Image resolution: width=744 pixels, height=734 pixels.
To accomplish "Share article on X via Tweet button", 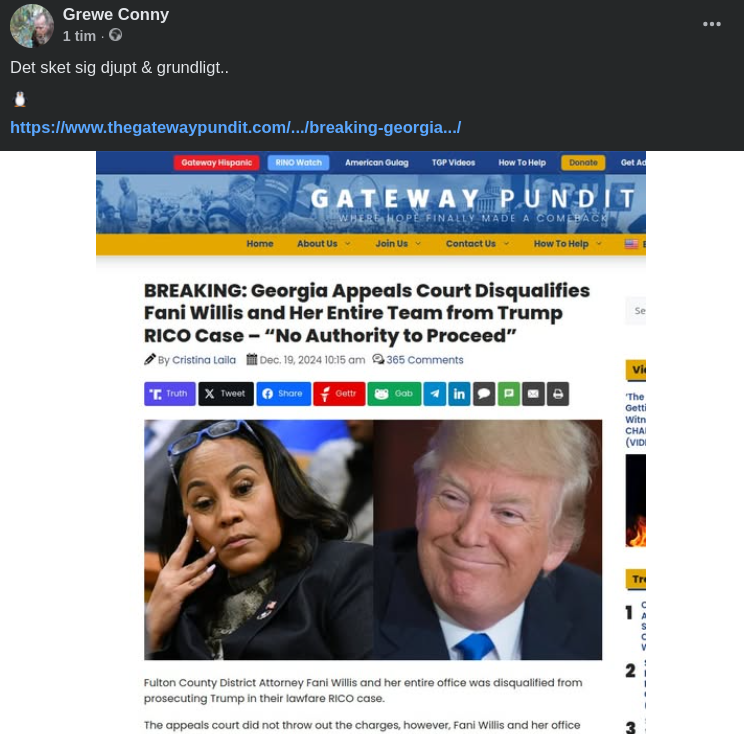I will click(x=226, y=394).
